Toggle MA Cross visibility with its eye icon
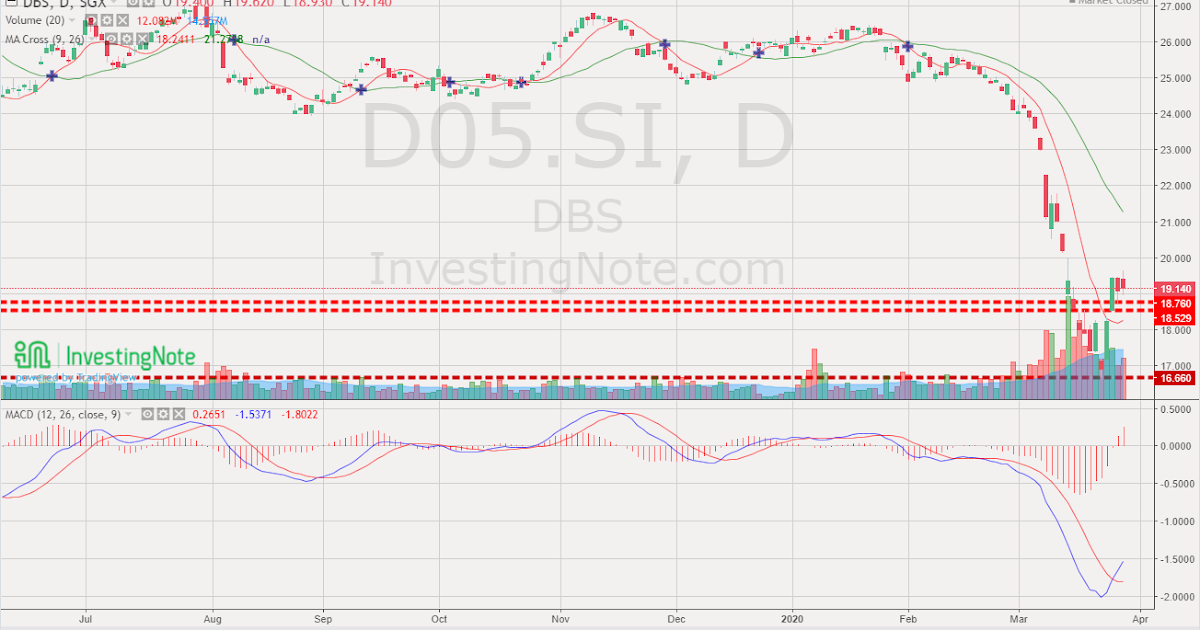 pyautogui.click(x=112, y=40)
